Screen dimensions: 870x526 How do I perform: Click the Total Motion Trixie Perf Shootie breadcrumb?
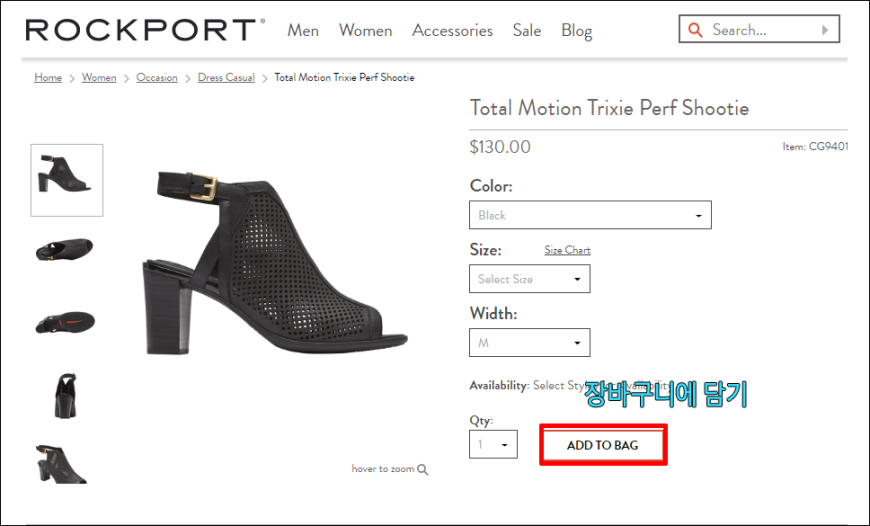coord(345,78)
